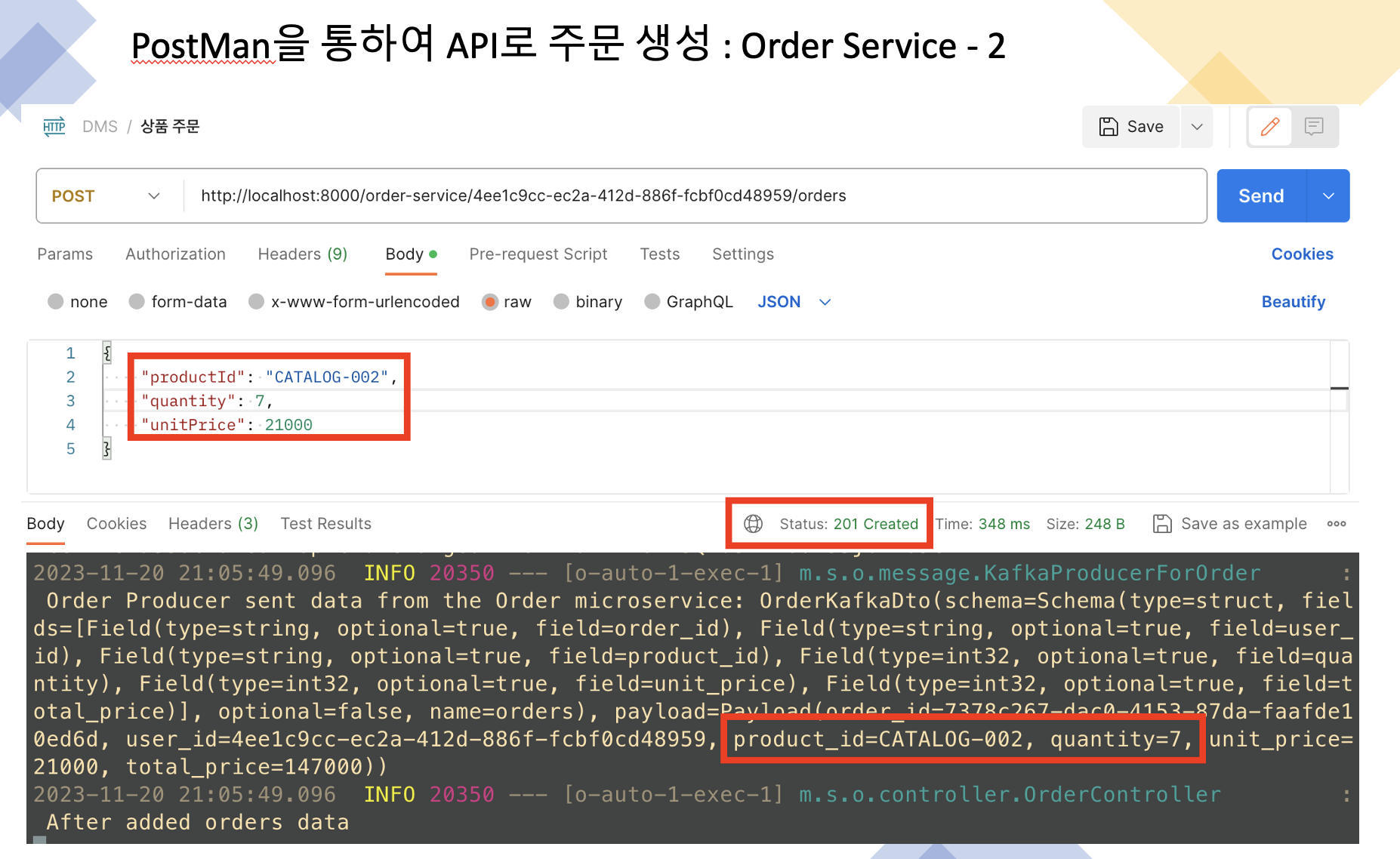Select the pencil edit mode icon
This screenshot has width=1400, height=859.
pyautogui.click(x=1269, y=127)
